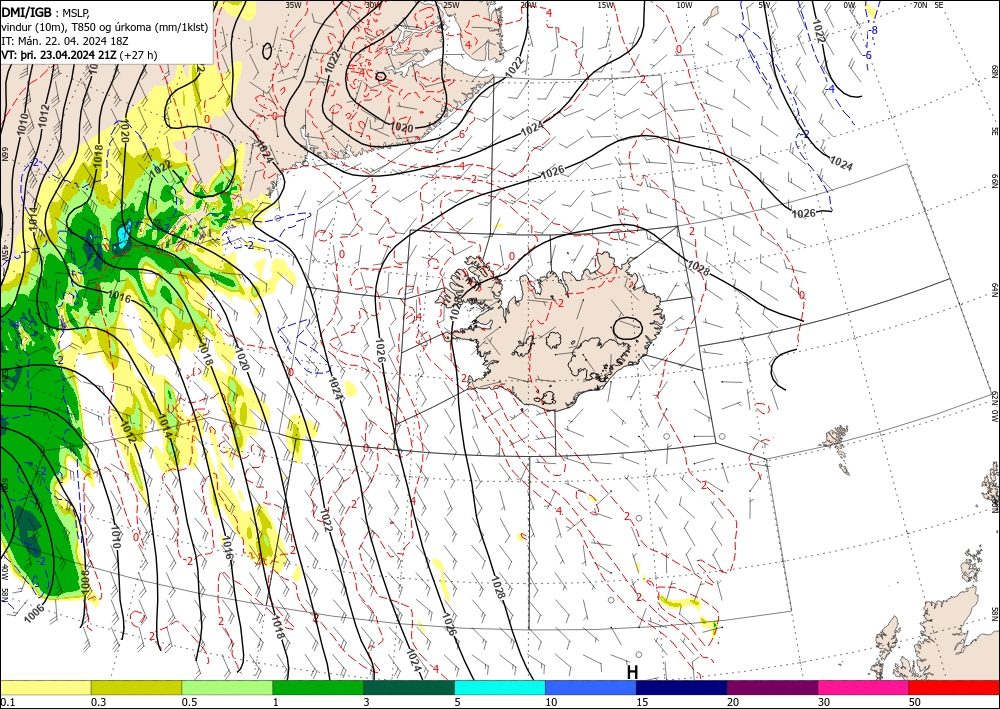1000x709 pixels.
Task: Pick the blue 10–15 mm legend swatch
Action: (591, 688)
